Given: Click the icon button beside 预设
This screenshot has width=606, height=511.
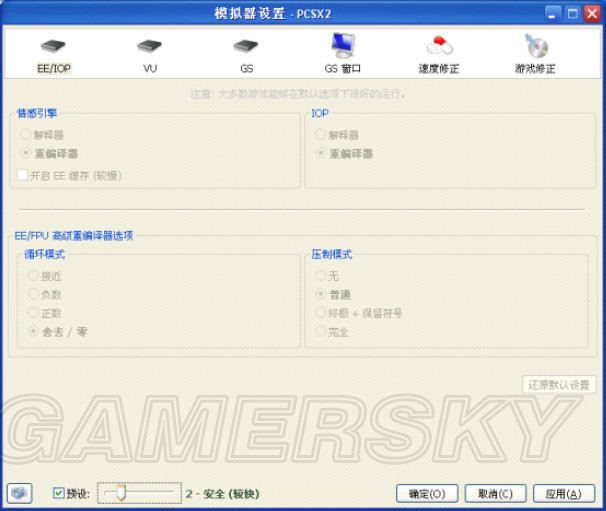Looking at the screenshot, I should point(19,493).
